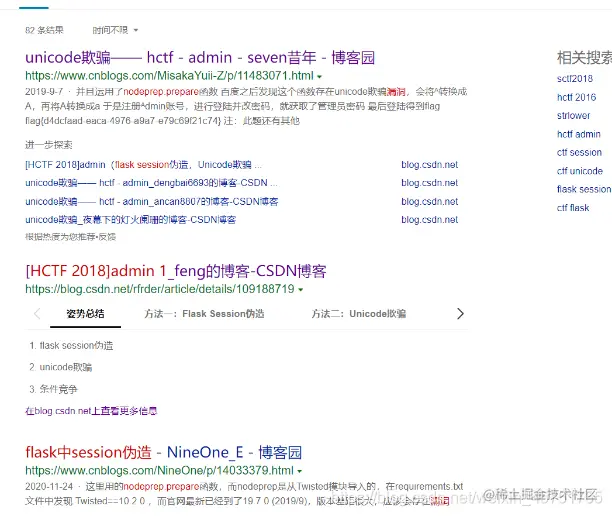Expand dropdown arrow after csdn rfrder URL
Viewport: 612px width, 516px height.
coord(301,290)
